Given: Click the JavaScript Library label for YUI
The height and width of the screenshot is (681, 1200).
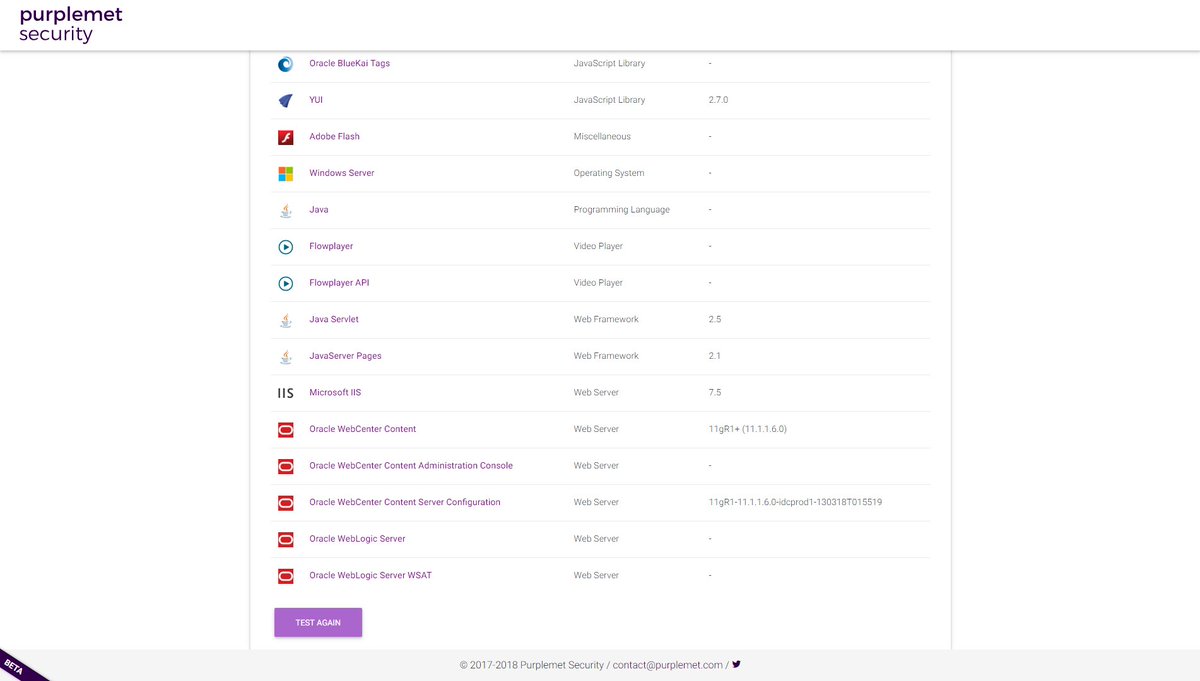Looking at the screenshot, I should [x=609, y=100].
